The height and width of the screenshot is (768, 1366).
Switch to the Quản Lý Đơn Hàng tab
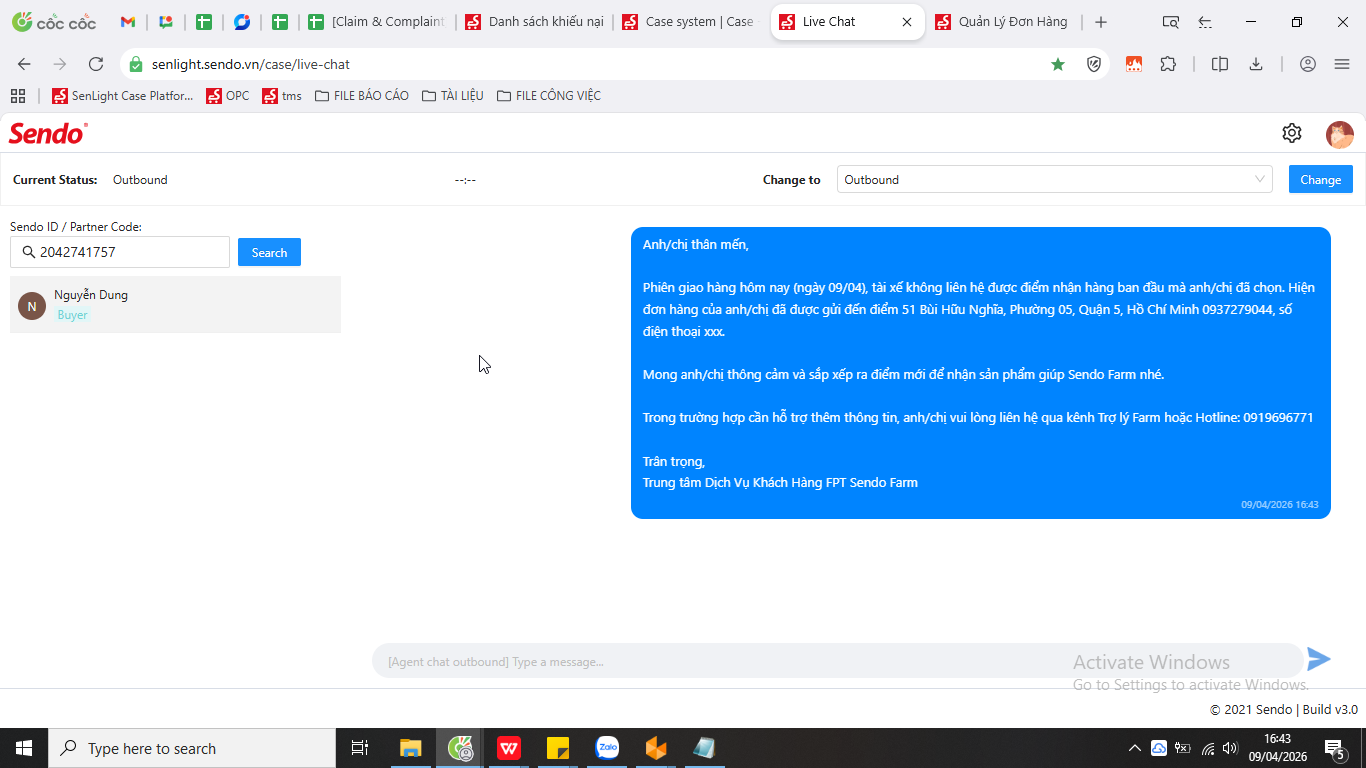pos(1004,22)
